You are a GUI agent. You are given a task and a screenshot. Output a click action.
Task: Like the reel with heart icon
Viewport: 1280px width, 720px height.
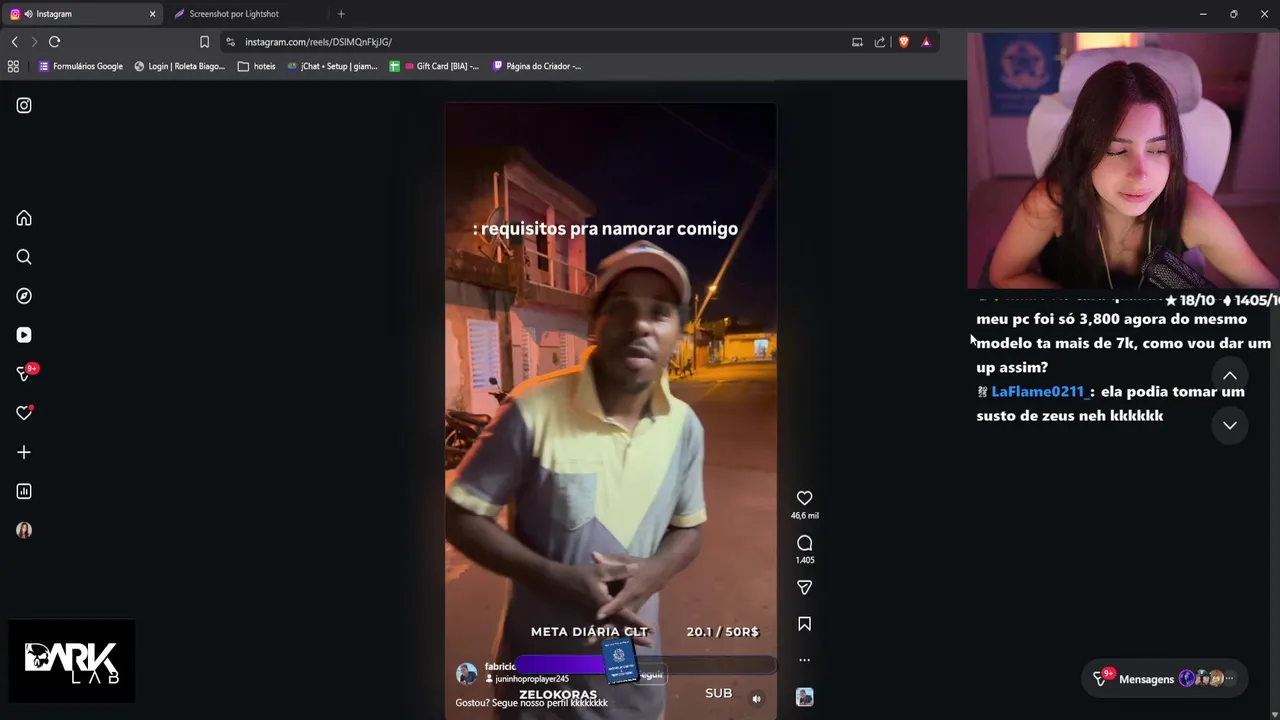(x=804, y=498)
